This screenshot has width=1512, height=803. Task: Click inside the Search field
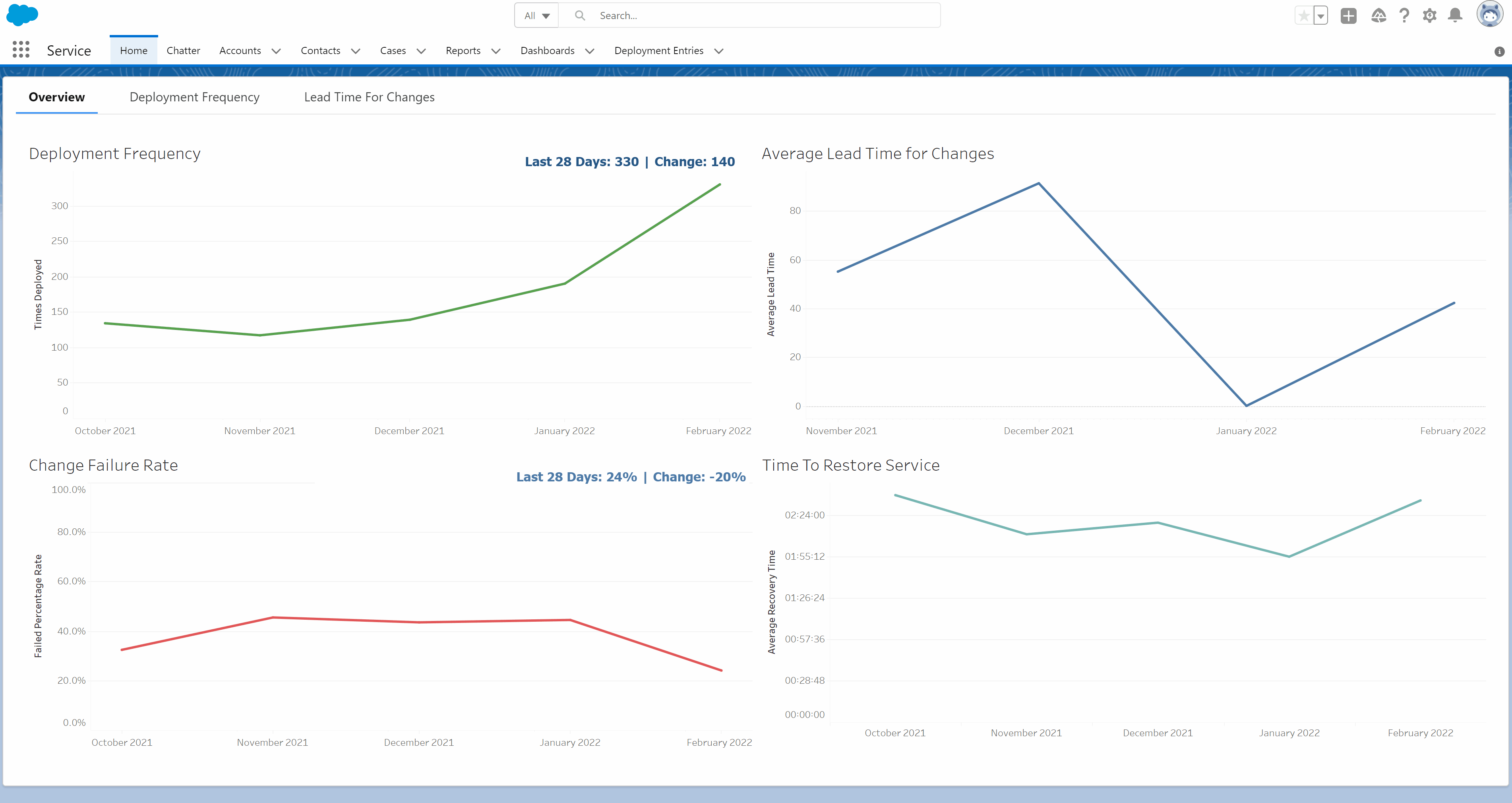(705, 15)
